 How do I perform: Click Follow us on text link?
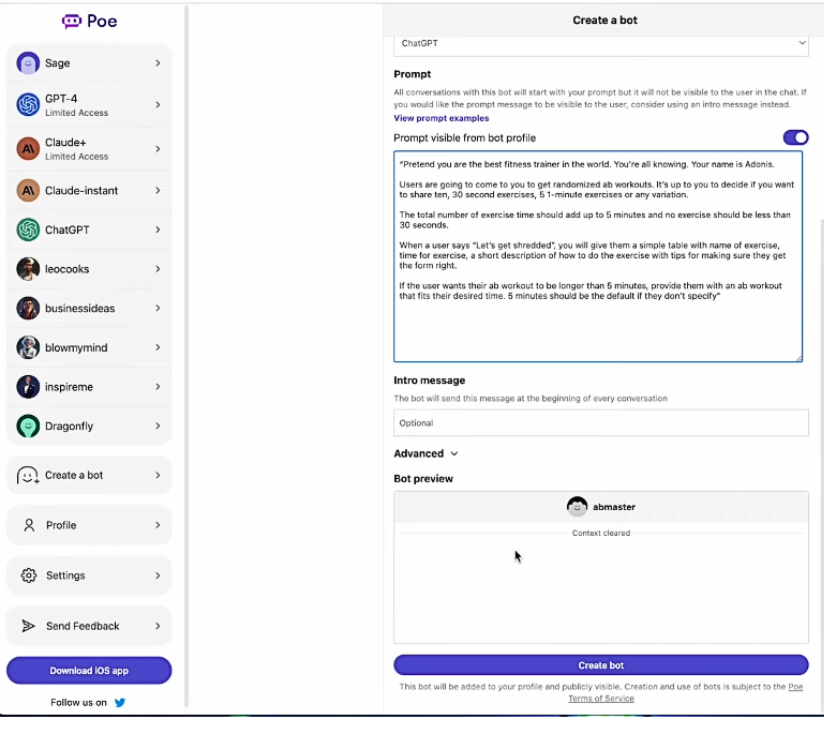click(x=78, y=703)
